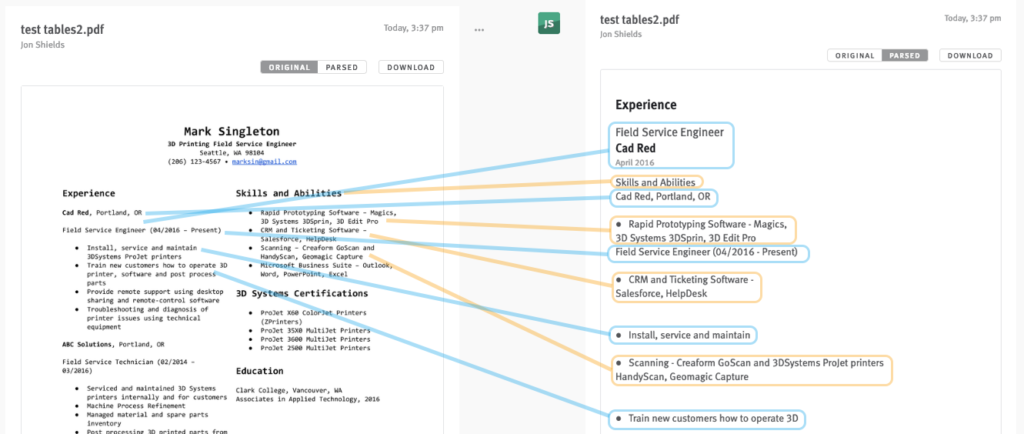Select parsed CRM and Ticketing Software block
The image size is (1024, 434).
pyautogui.click(x=685, y=287)
